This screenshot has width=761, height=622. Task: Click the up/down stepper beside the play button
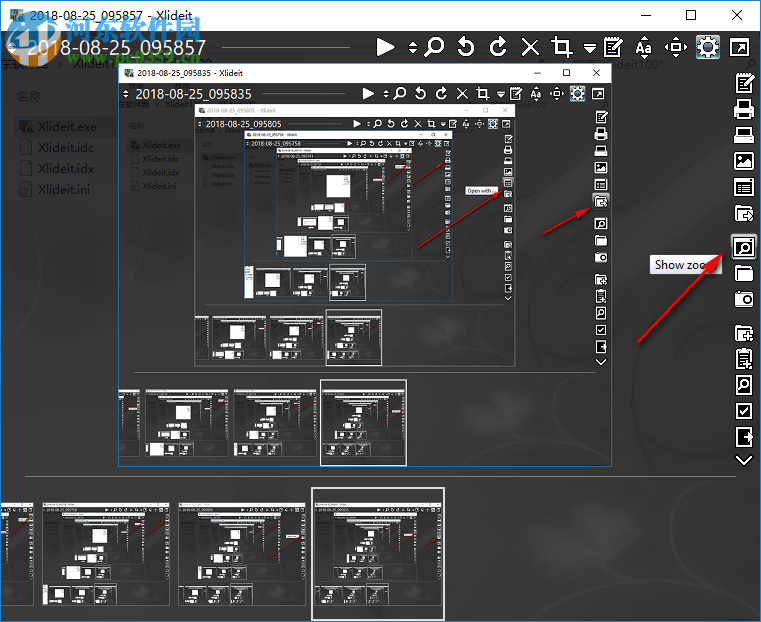pos(413,47)
